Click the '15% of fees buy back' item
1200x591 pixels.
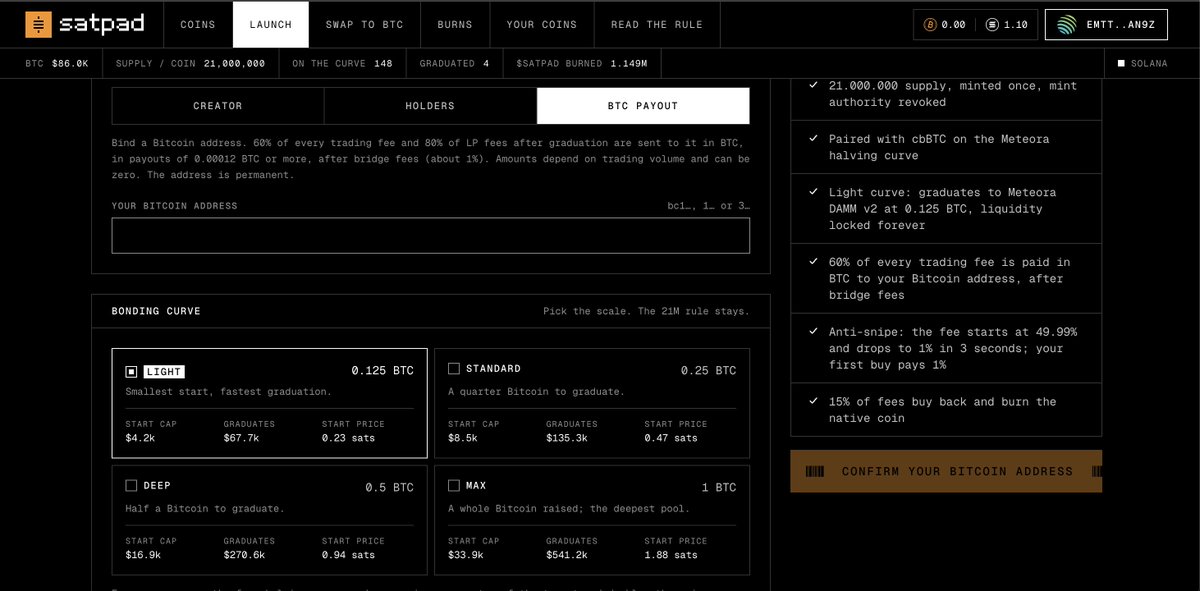pos(946,409)
